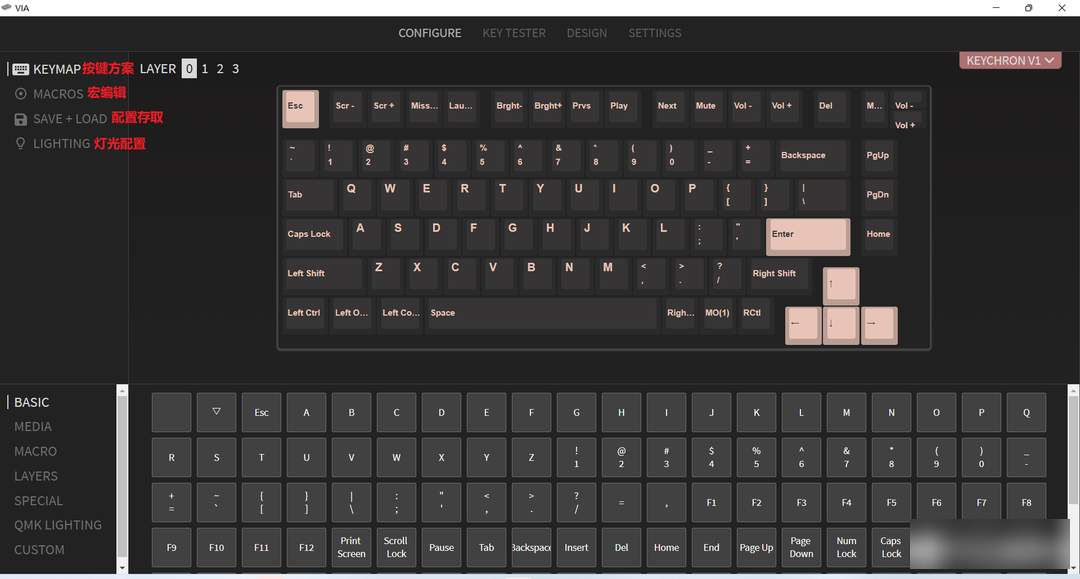Select the right arrow key on the keyboard layout
This screenshot has height=579, width=1080.
pos(879,324)
